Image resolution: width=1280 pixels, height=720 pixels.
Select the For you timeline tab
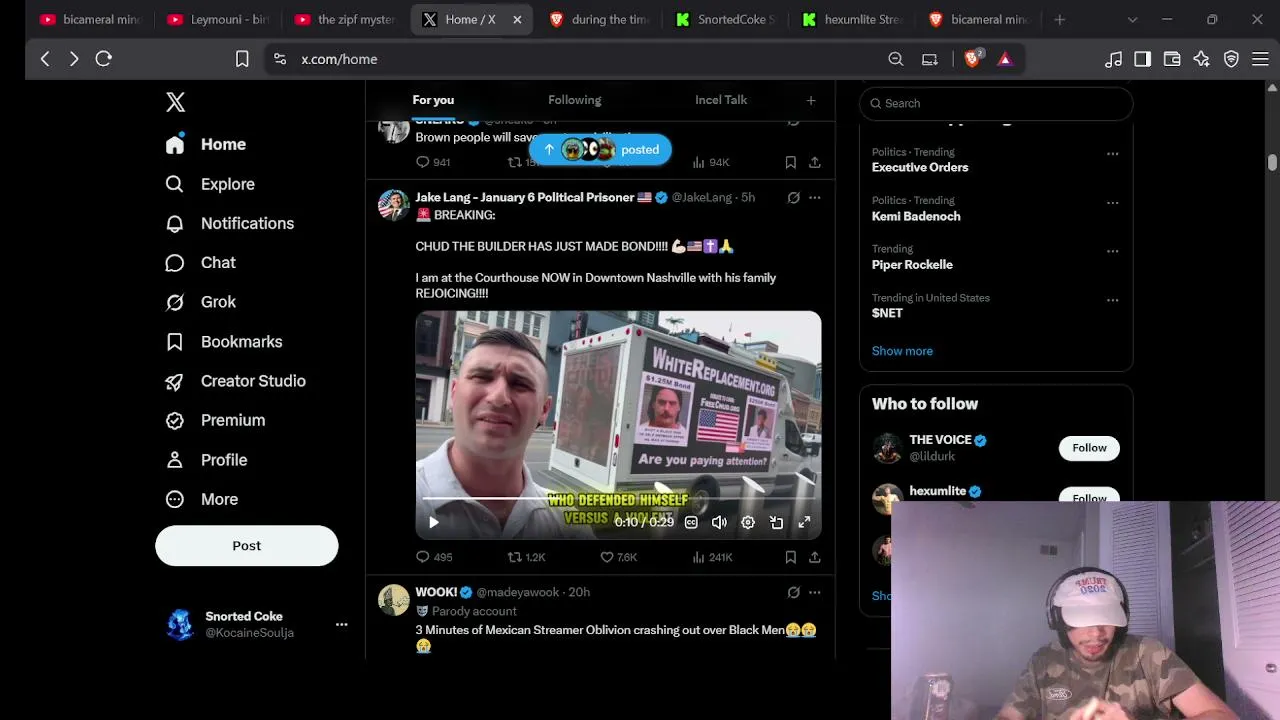[433, 100]
